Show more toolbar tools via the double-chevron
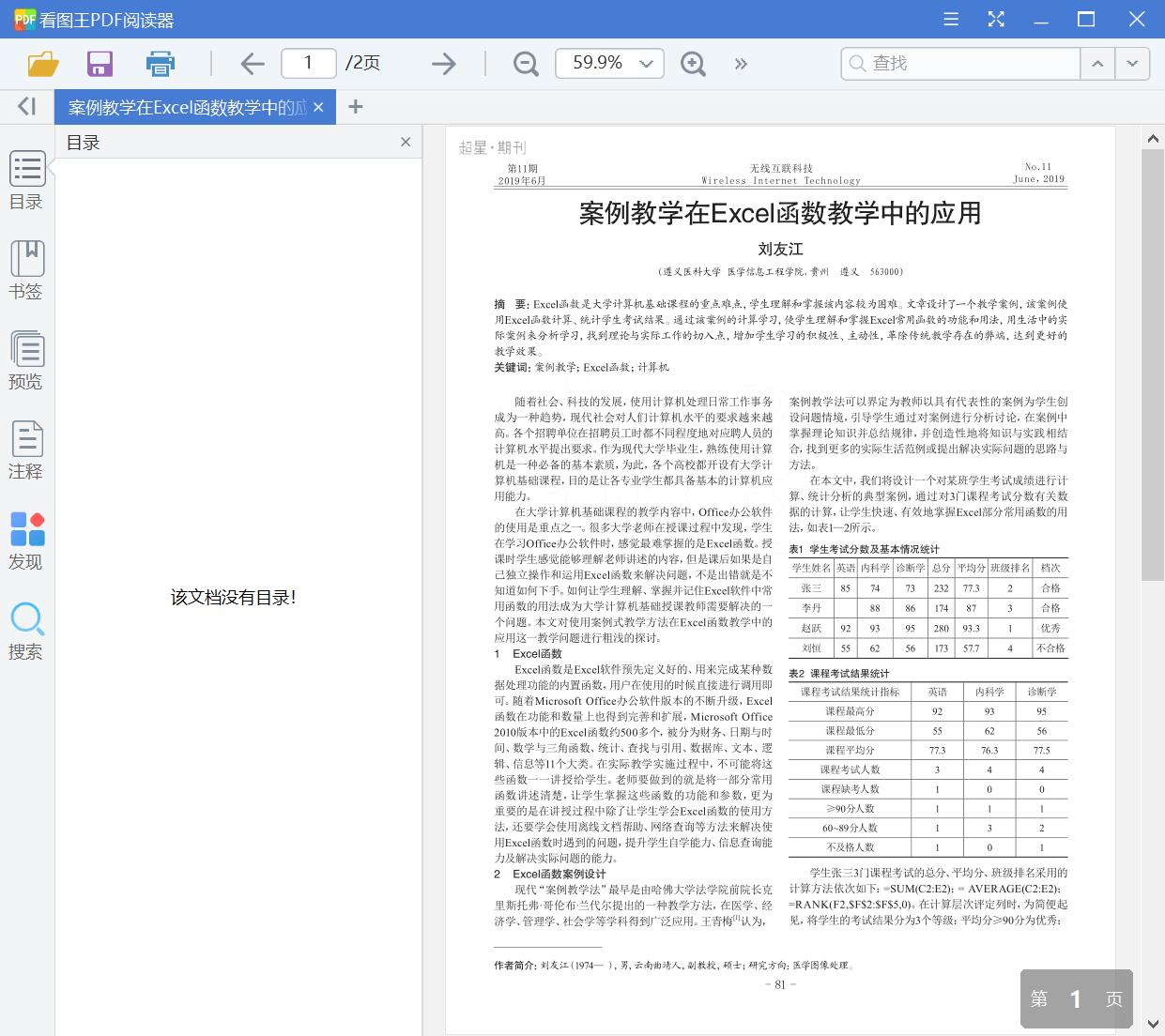The width and height of the screenshot is (1165, 1036). (741, 64)
